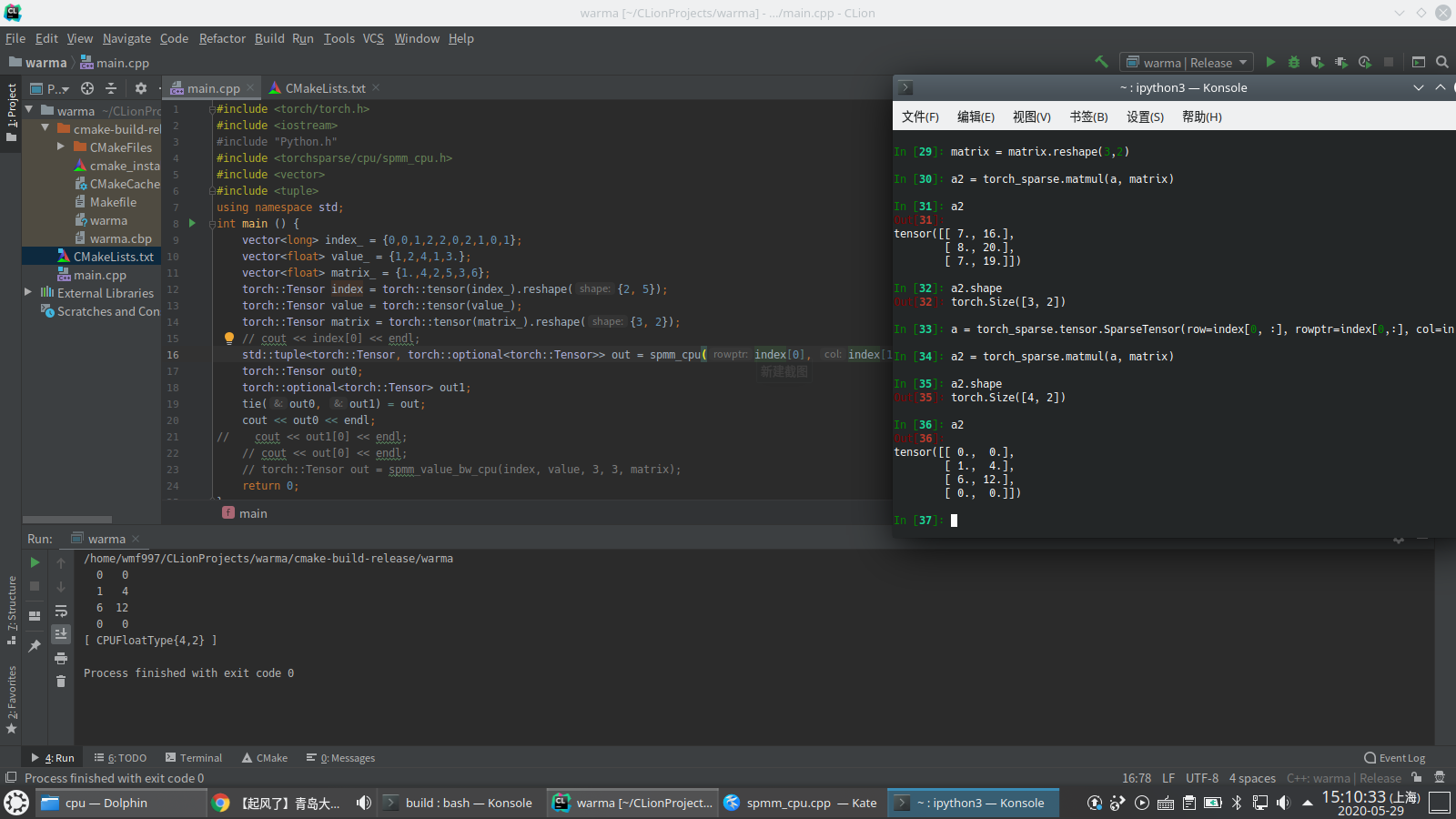Image resolution: width=1456 pixels, height=819 pixels.
Task: Close the warma Run tab
Action: tap(136, 539)
